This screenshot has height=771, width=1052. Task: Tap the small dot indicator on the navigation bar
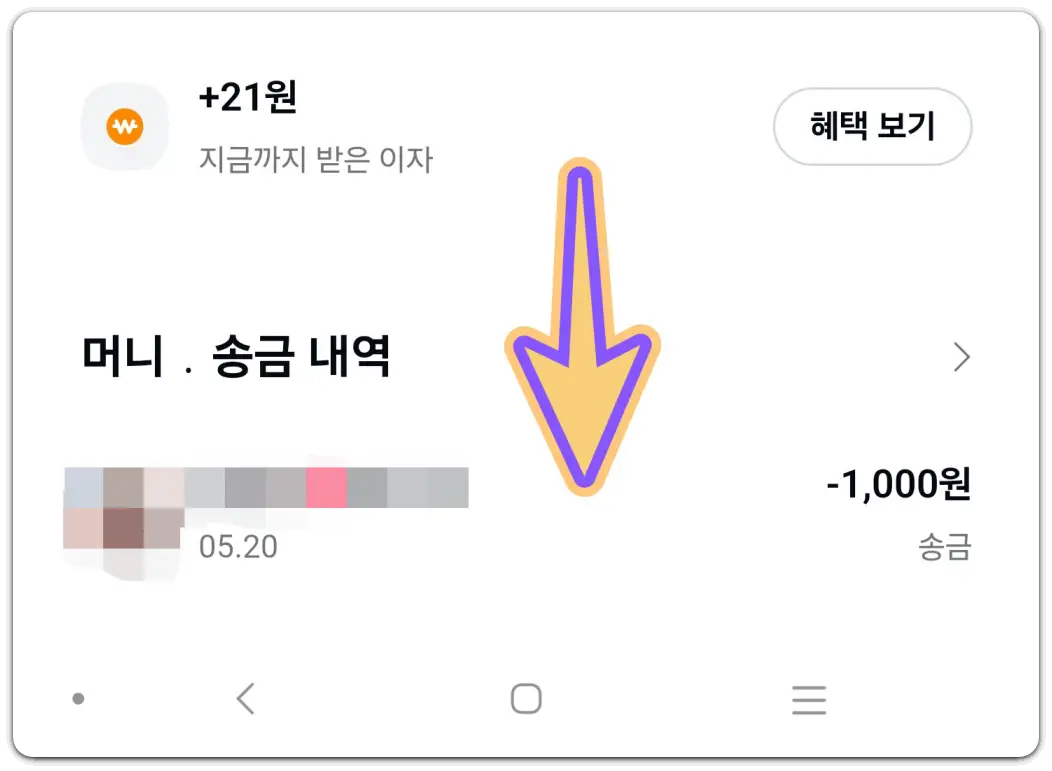click(x=79, y=699)
